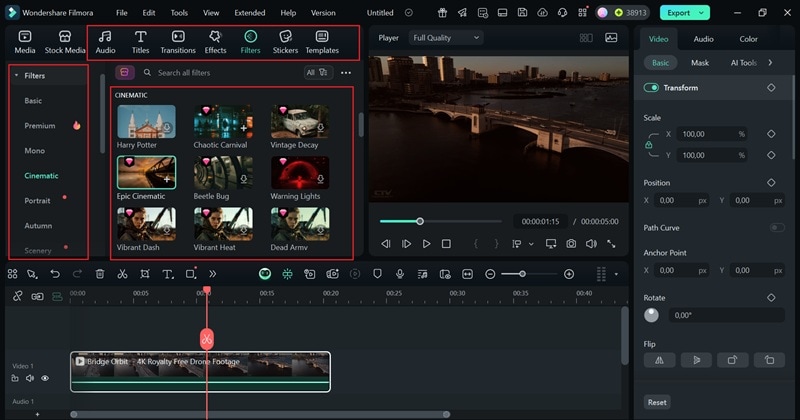Click the Reset button
Image resolution: width=800 pixels, height=420 pixels.
click(657, 402)
